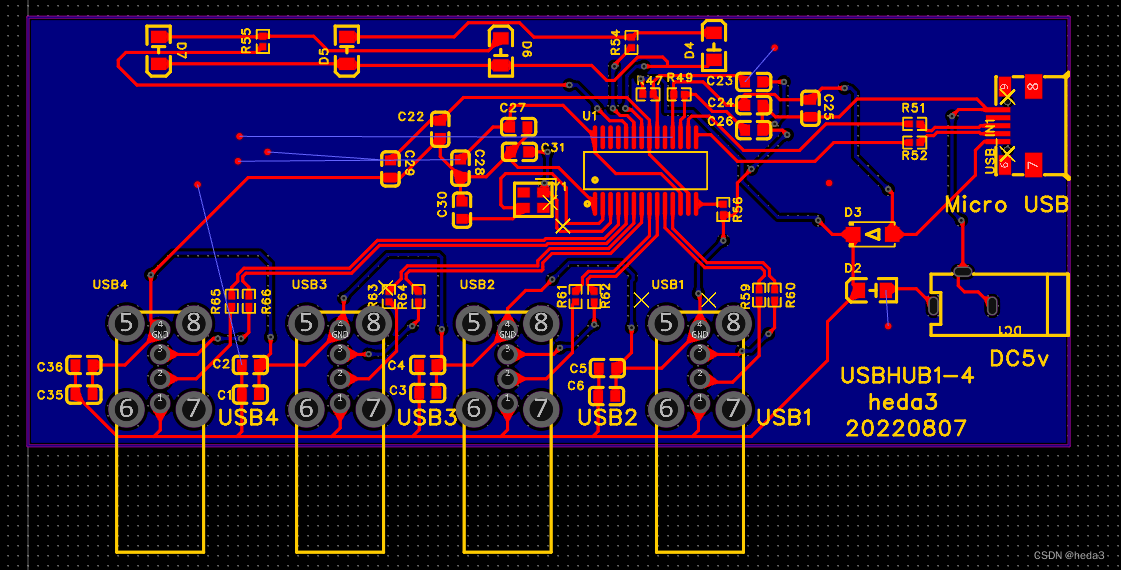This screenshot has width=1121, height=570.
Task: Select capacitor C1 footprint
Action: [x=251, y=394]
